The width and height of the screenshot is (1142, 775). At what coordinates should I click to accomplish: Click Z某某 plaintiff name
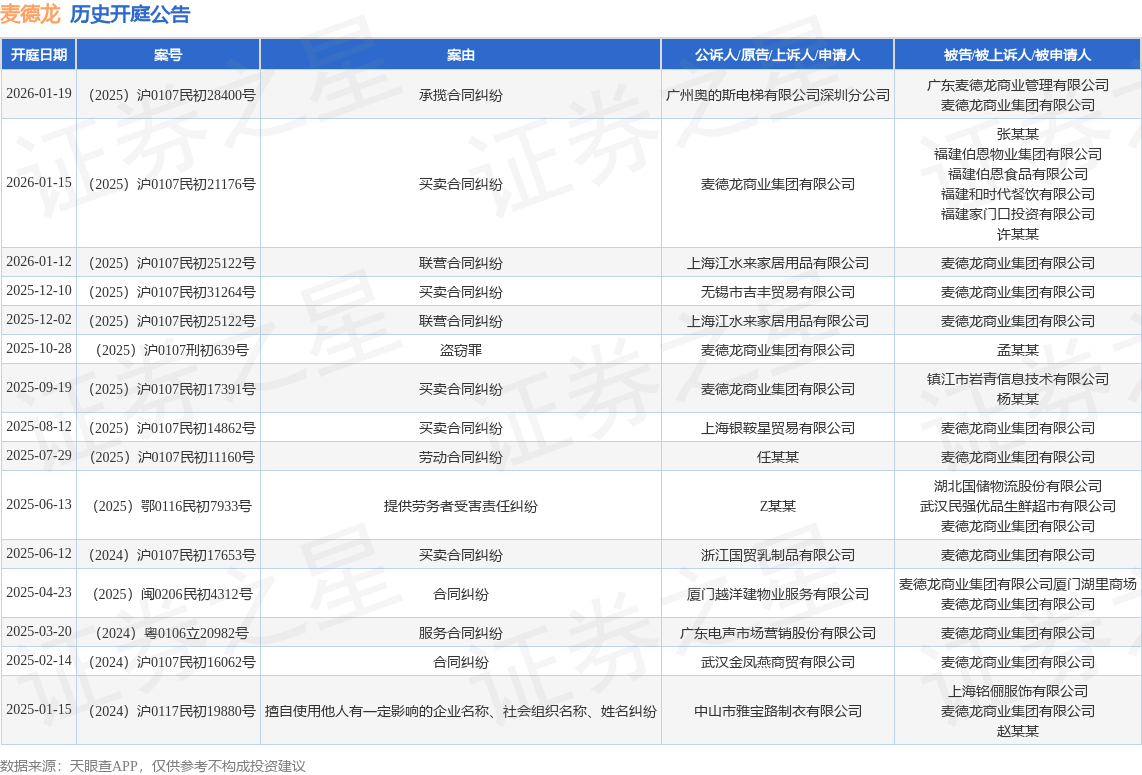point(777,505)
